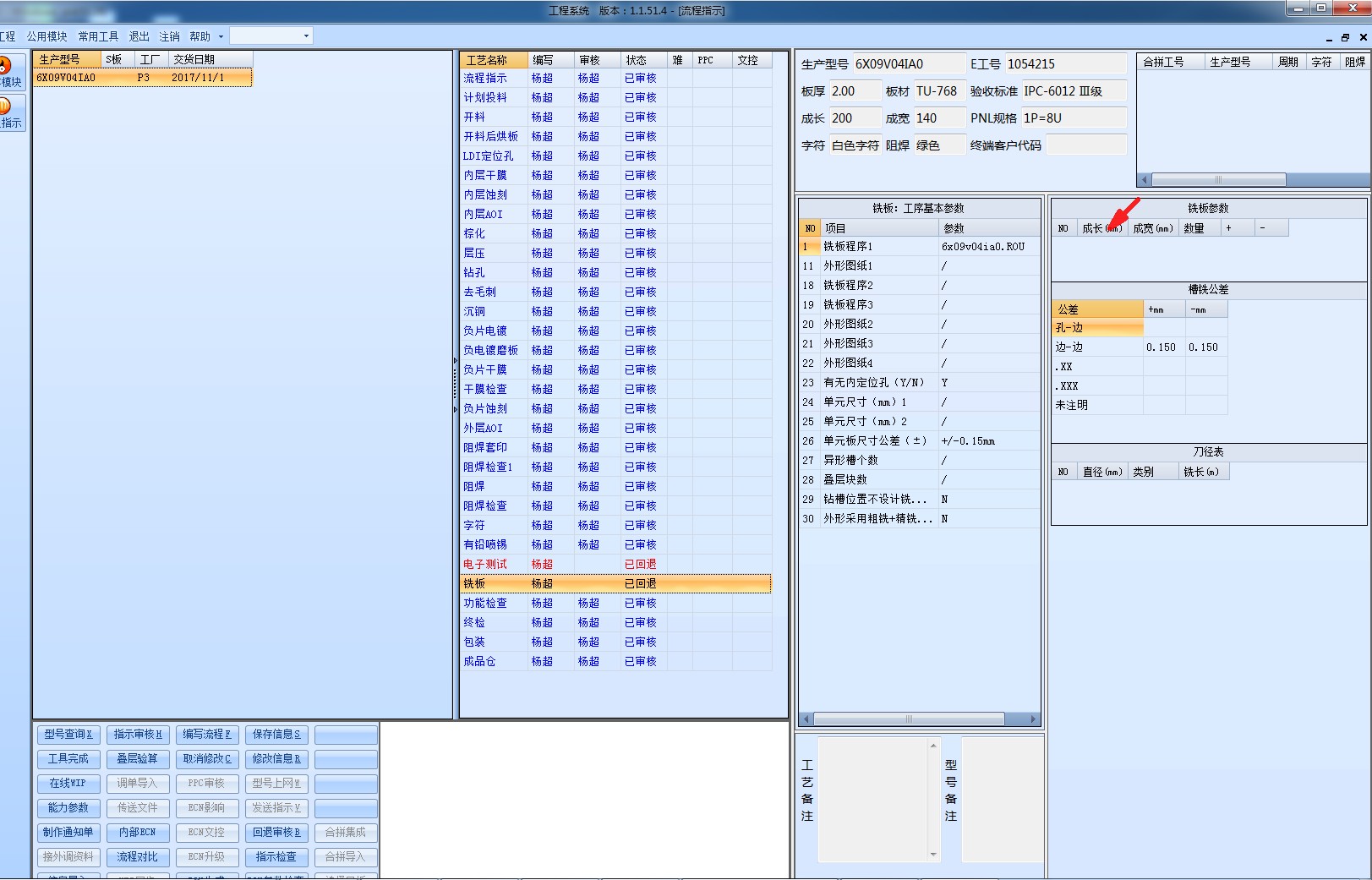Click the 回退审核B button
The image size is (1372, 880).
[276, 833]
